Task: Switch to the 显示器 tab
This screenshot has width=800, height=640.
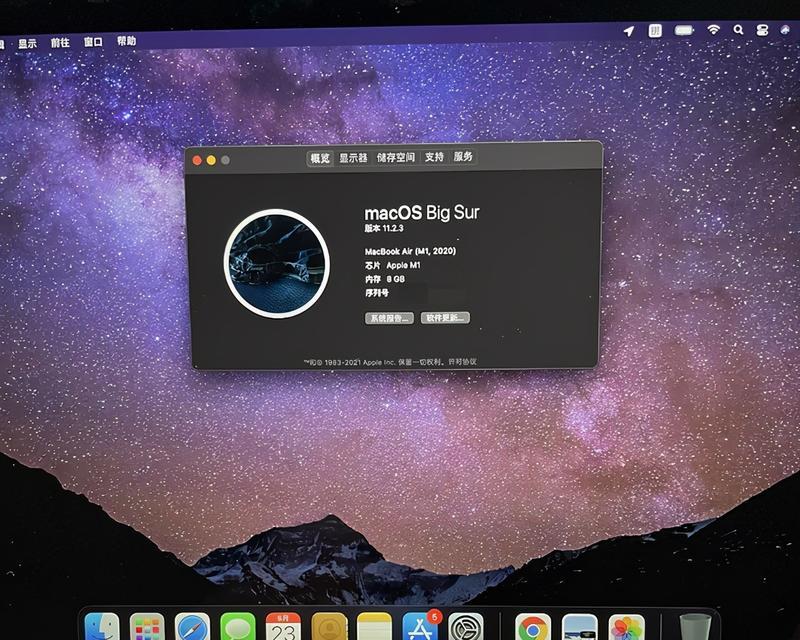Action: click(353, 158)
